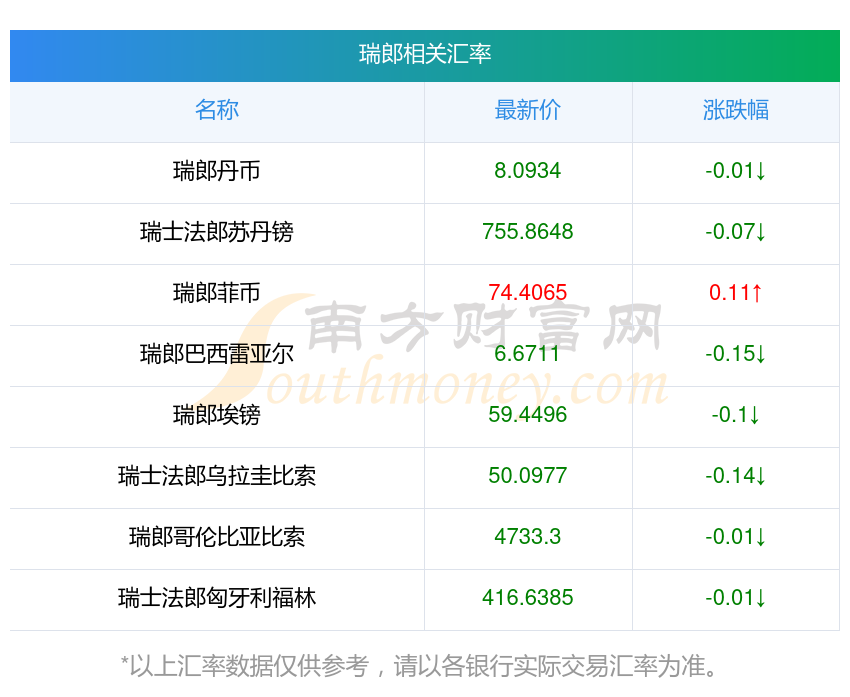Viewport: 850px width, 697px height.
Task: Select the 4733.3 latest price cell
Action: tap(528, 537)
